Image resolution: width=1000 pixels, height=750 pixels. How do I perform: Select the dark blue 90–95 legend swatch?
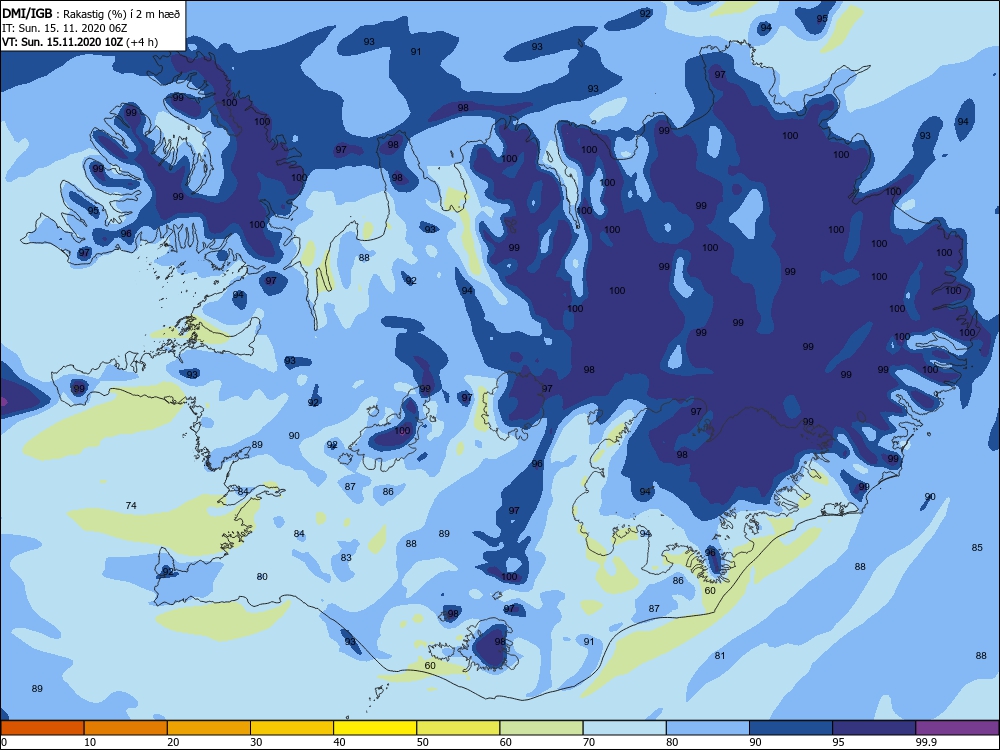coord(791,728)
